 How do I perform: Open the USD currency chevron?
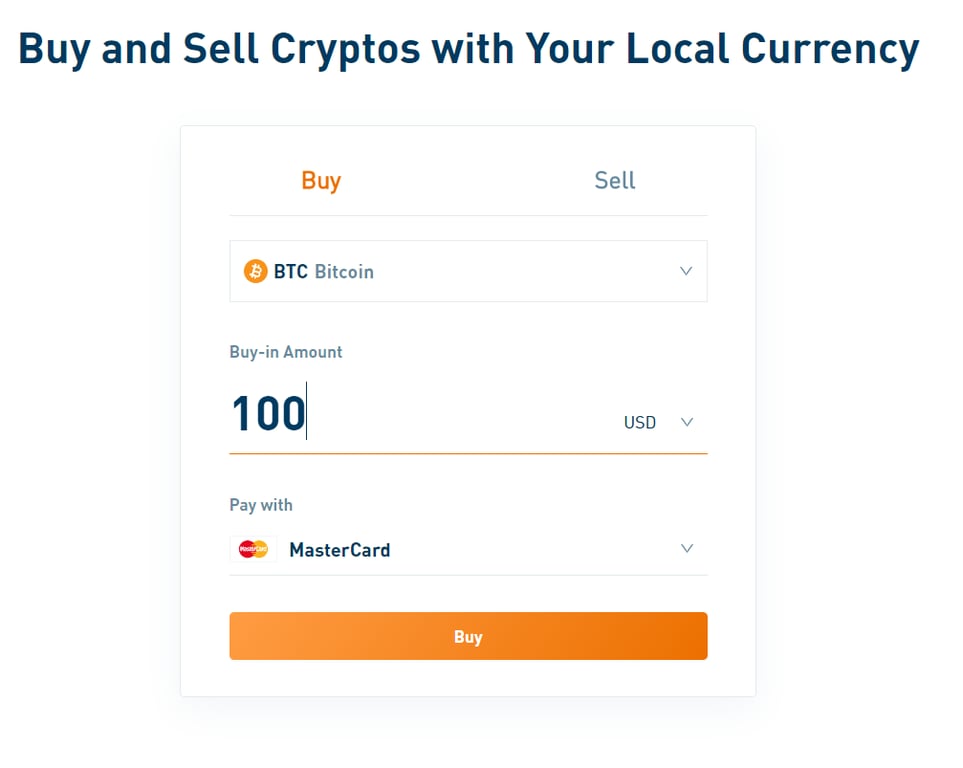tap(687, 422)
